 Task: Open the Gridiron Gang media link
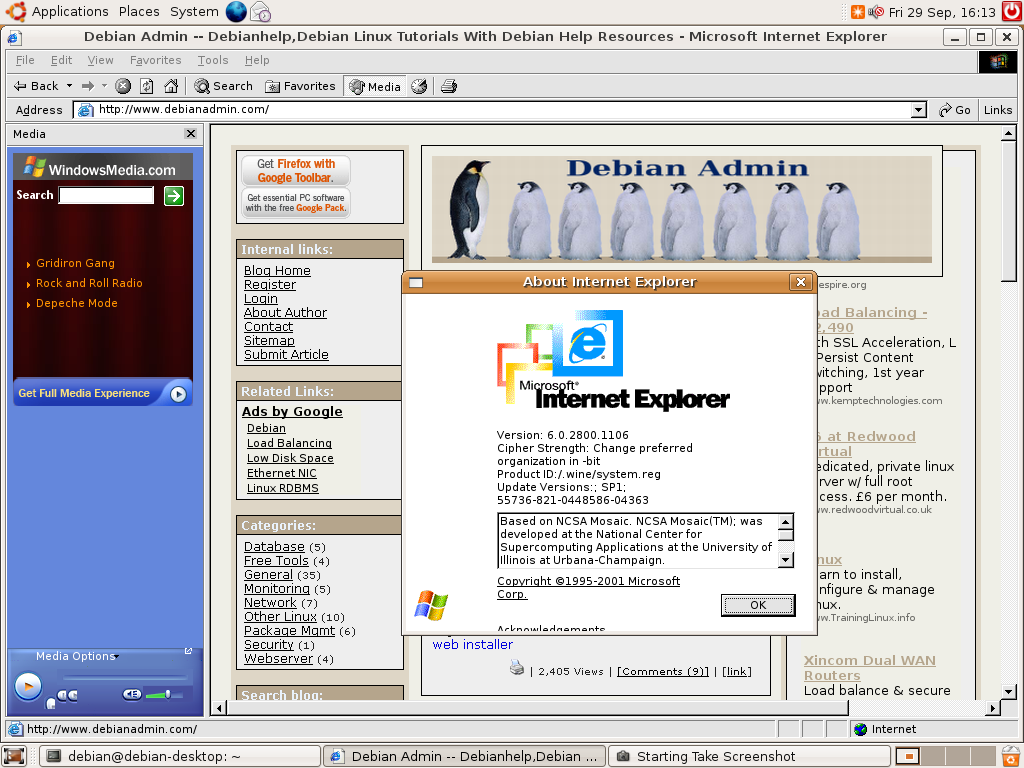click(x=75, y=263)
